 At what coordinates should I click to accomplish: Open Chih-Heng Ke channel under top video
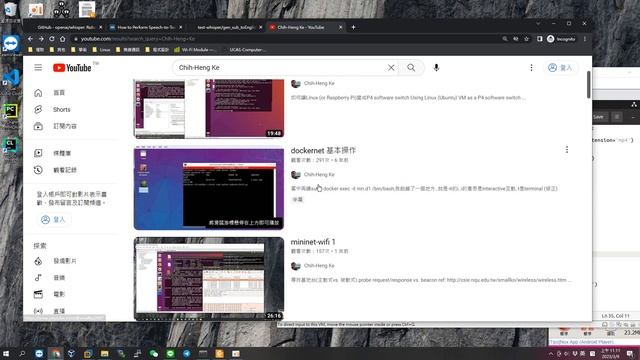(319, 83)
